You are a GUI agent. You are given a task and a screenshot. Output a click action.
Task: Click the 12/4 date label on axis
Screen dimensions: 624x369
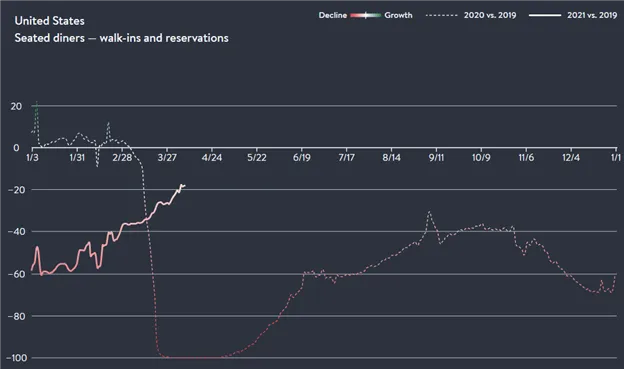tap(571, 158)
